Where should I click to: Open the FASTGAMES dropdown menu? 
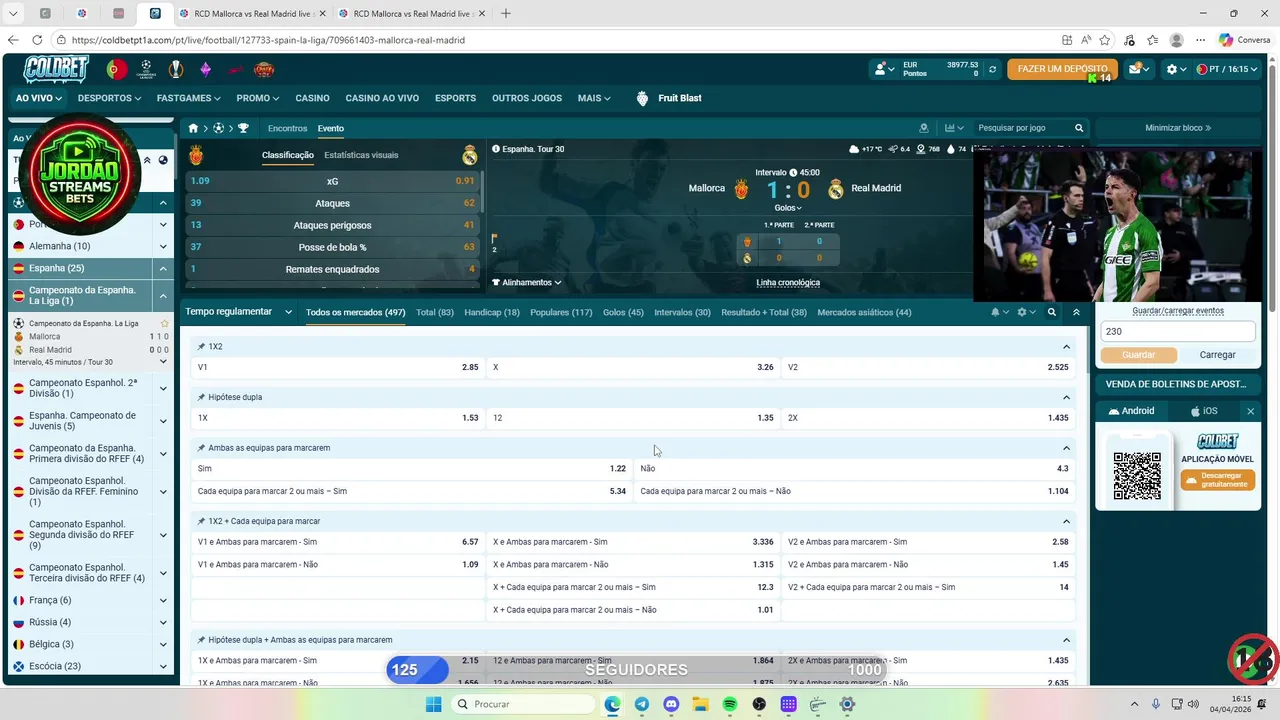[188, 98]
